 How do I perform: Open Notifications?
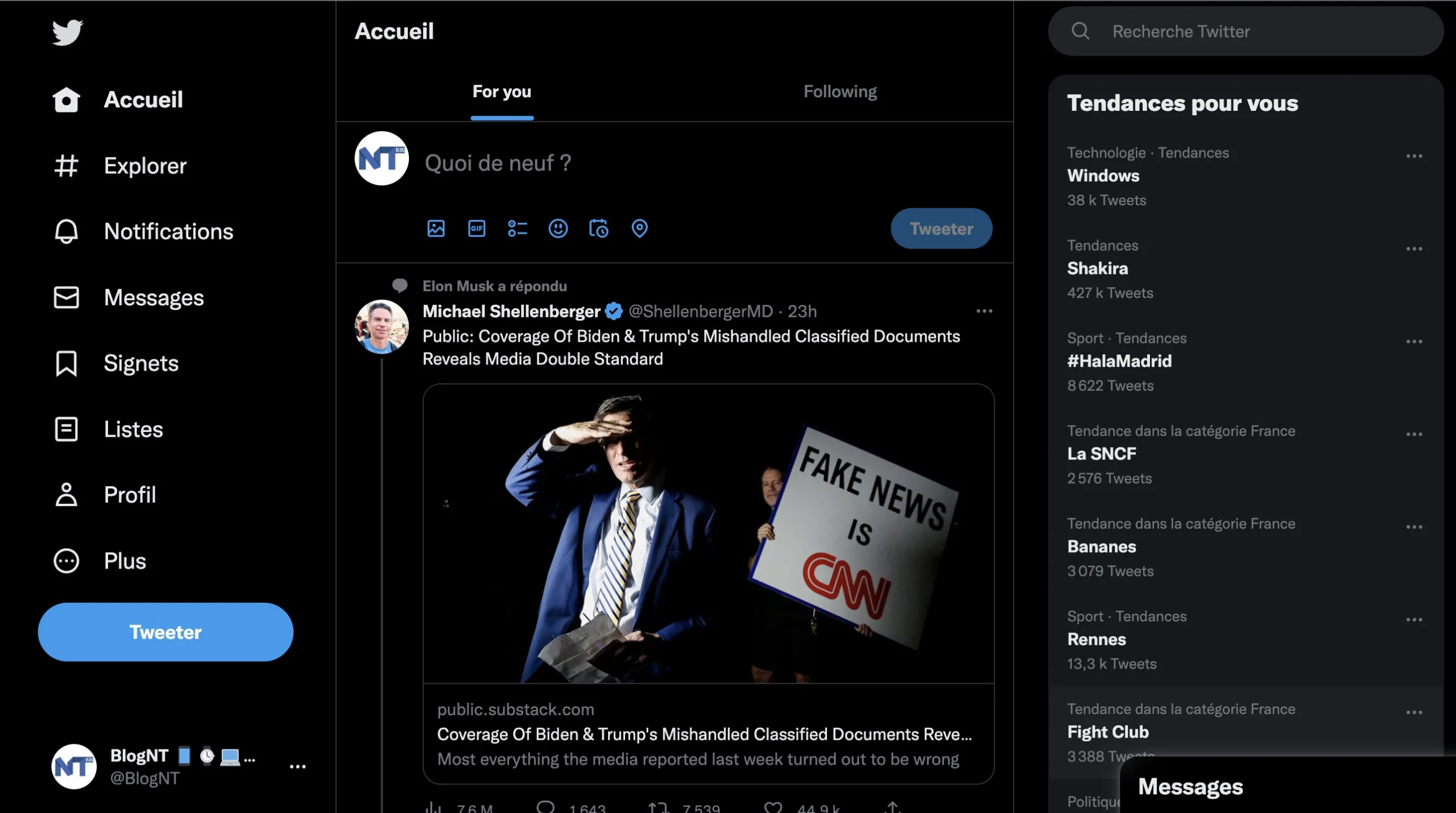(x=143, y=231)
